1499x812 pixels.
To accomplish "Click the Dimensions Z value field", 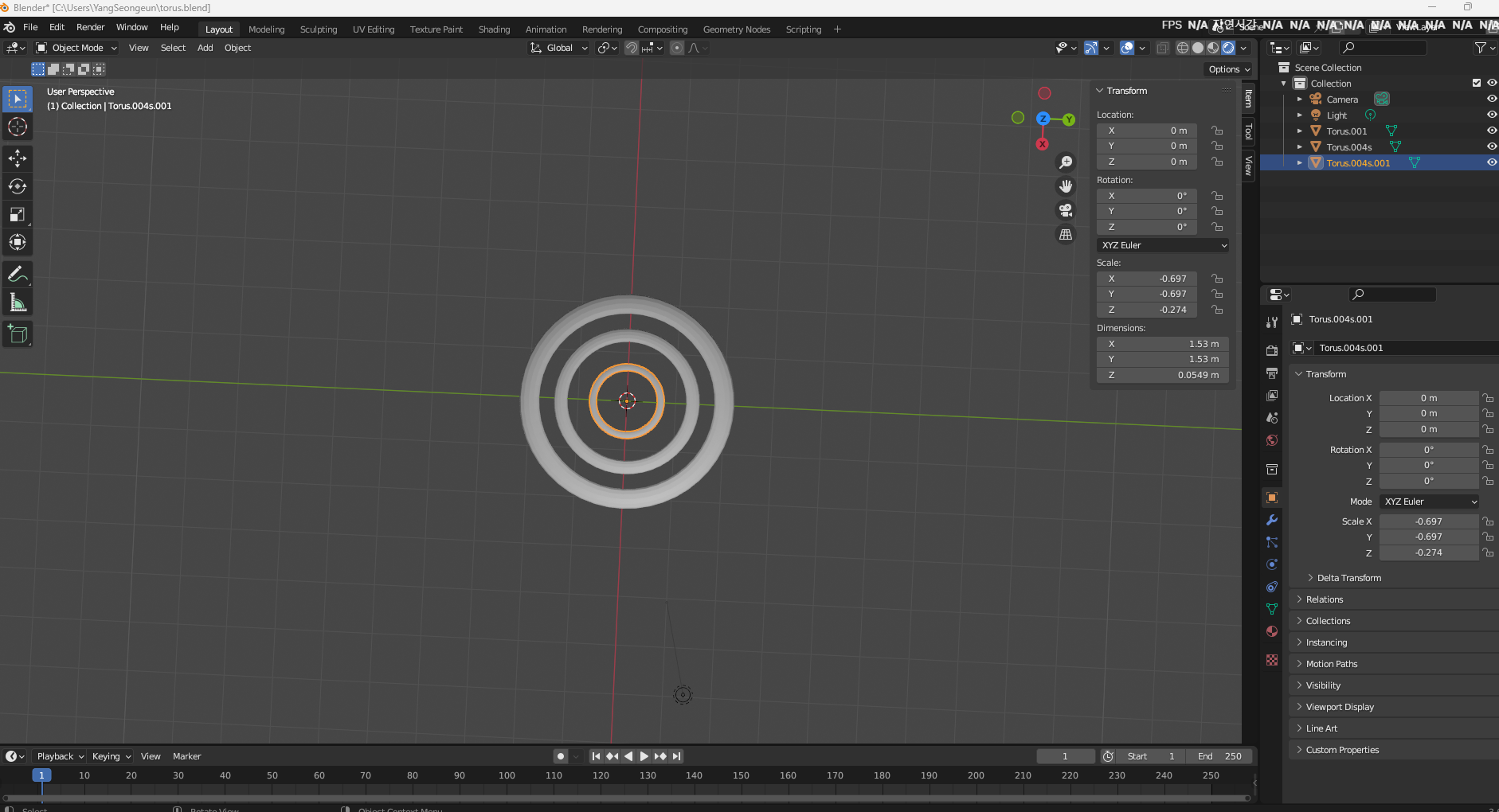I will pos(1163,375).
